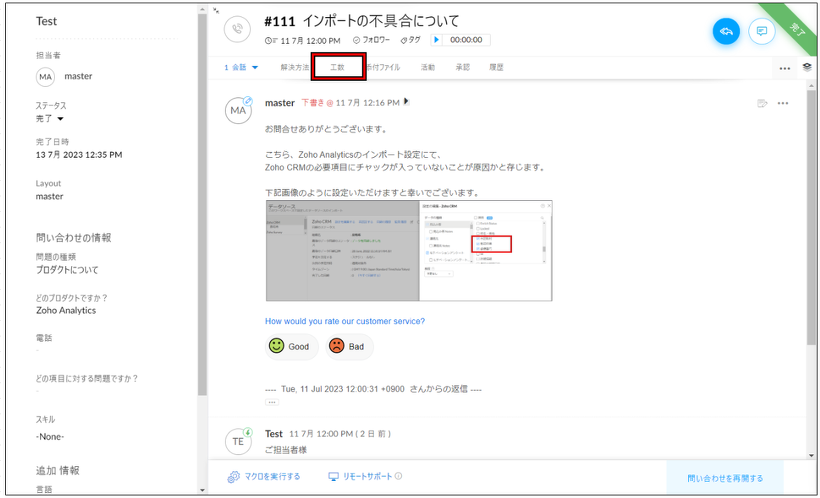Click the conversation pane vertical scrollbar
The width and height of the screenshot is (820, 498).
811,217
